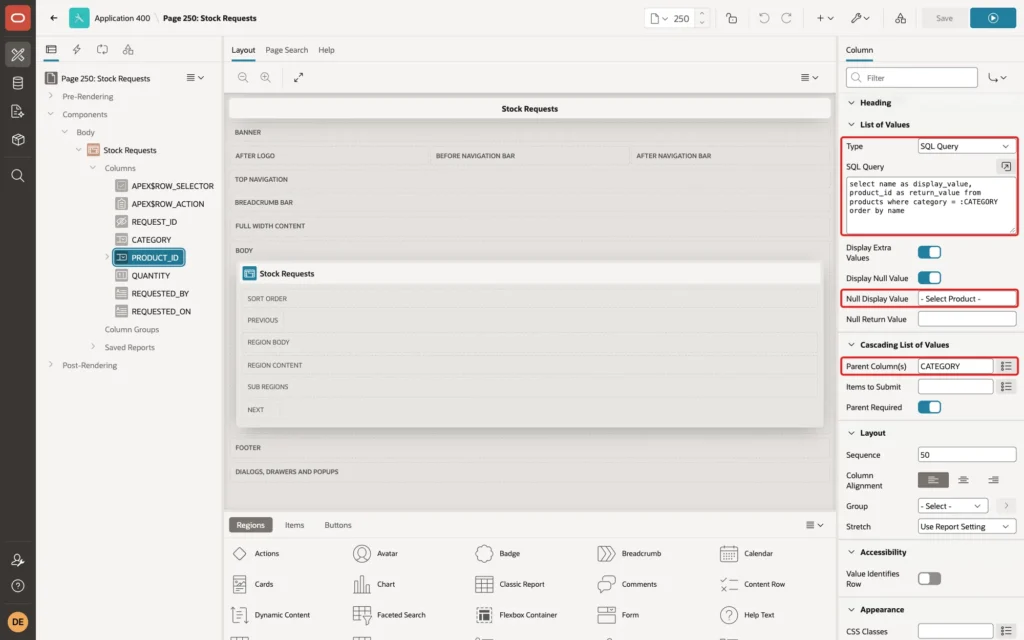Switch gallery to Buttons tab

pos(338,525)
